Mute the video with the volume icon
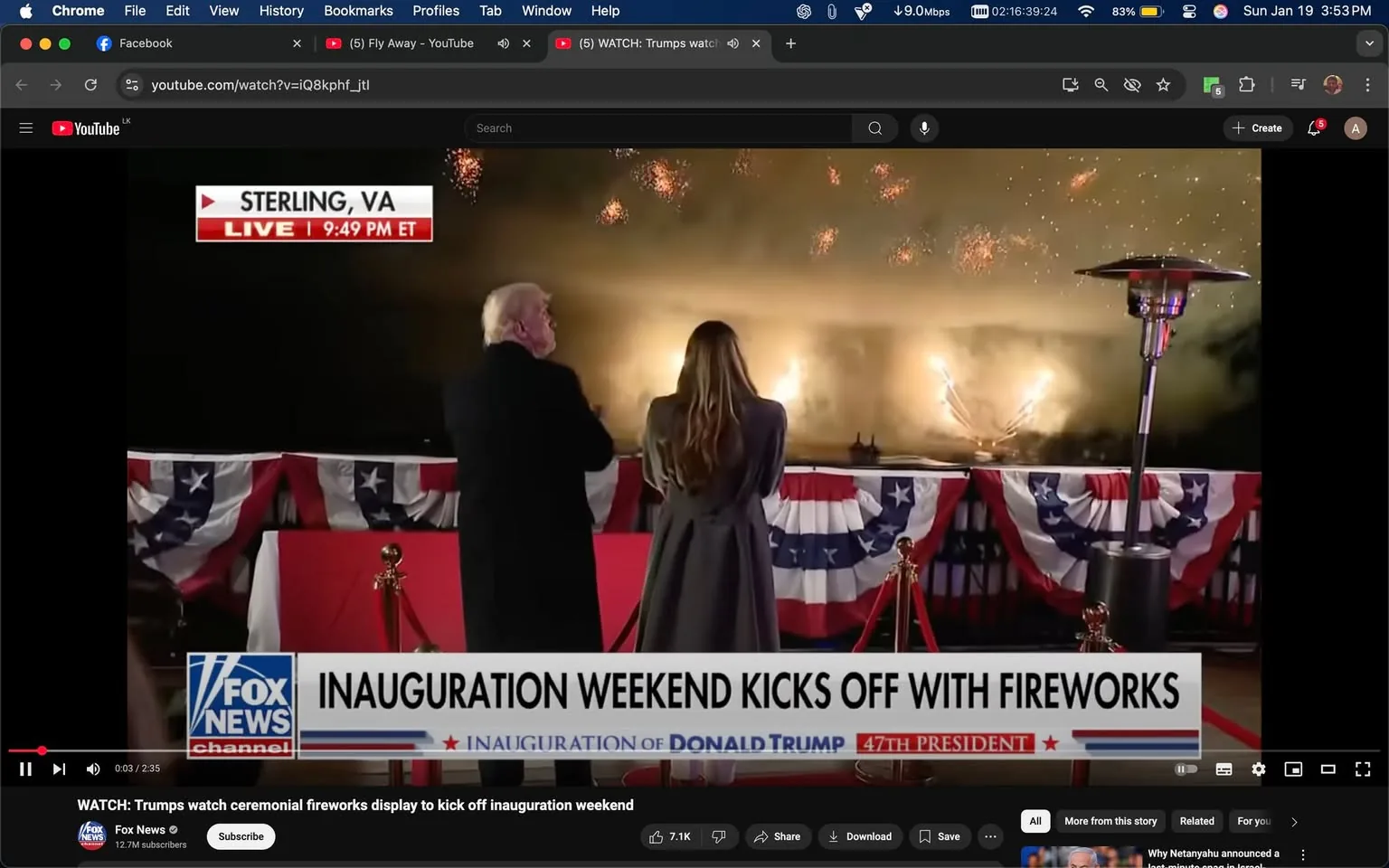Viewport: 1389px width, 868px height. click(92, 769)
